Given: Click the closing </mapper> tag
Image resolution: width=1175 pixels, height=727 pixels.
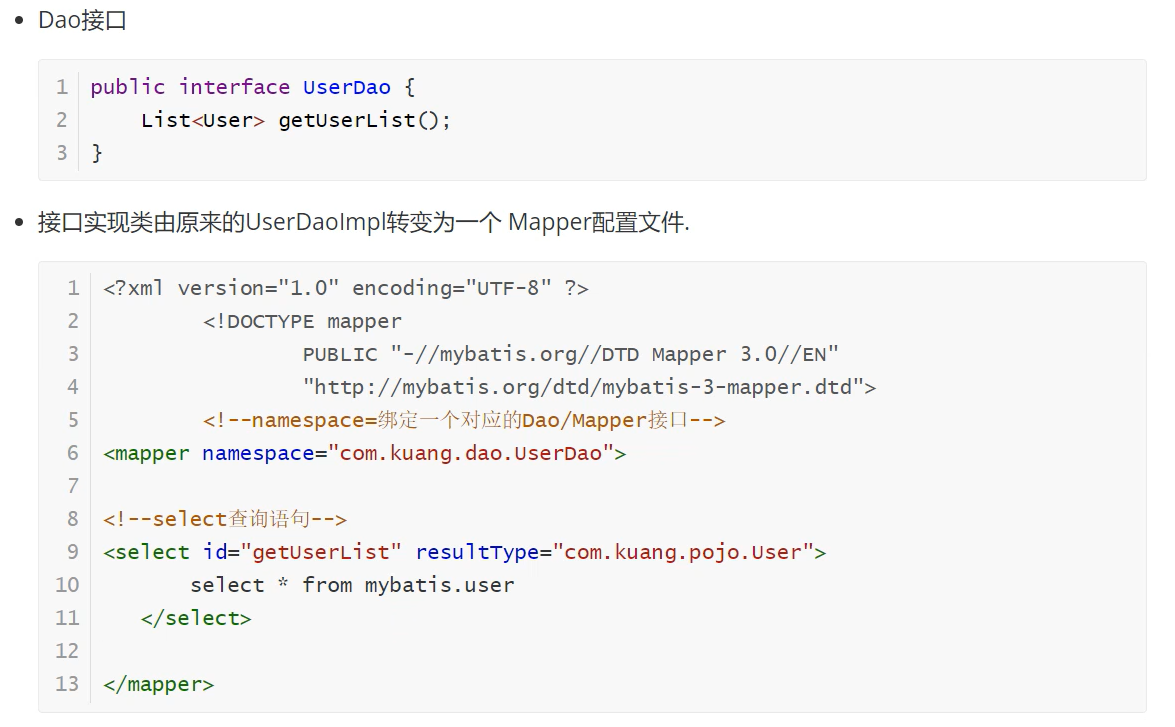Looking at the screenshot, I should pos(158,684).
